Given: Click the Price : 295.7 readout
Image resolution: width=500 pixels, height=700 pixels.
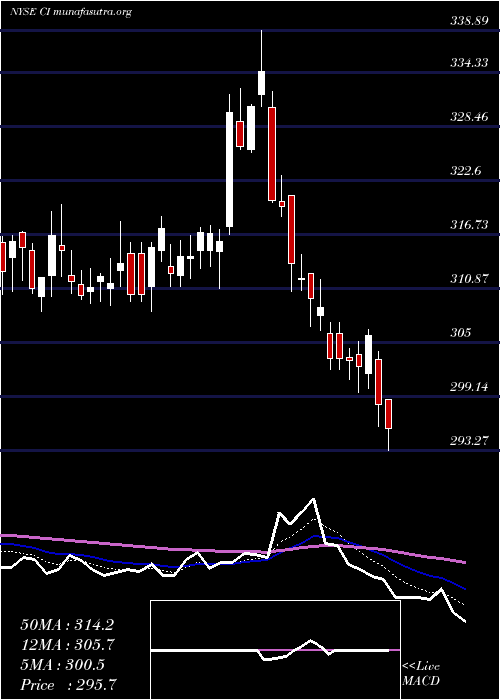Looking at the screenshot, I should point(69,685).
